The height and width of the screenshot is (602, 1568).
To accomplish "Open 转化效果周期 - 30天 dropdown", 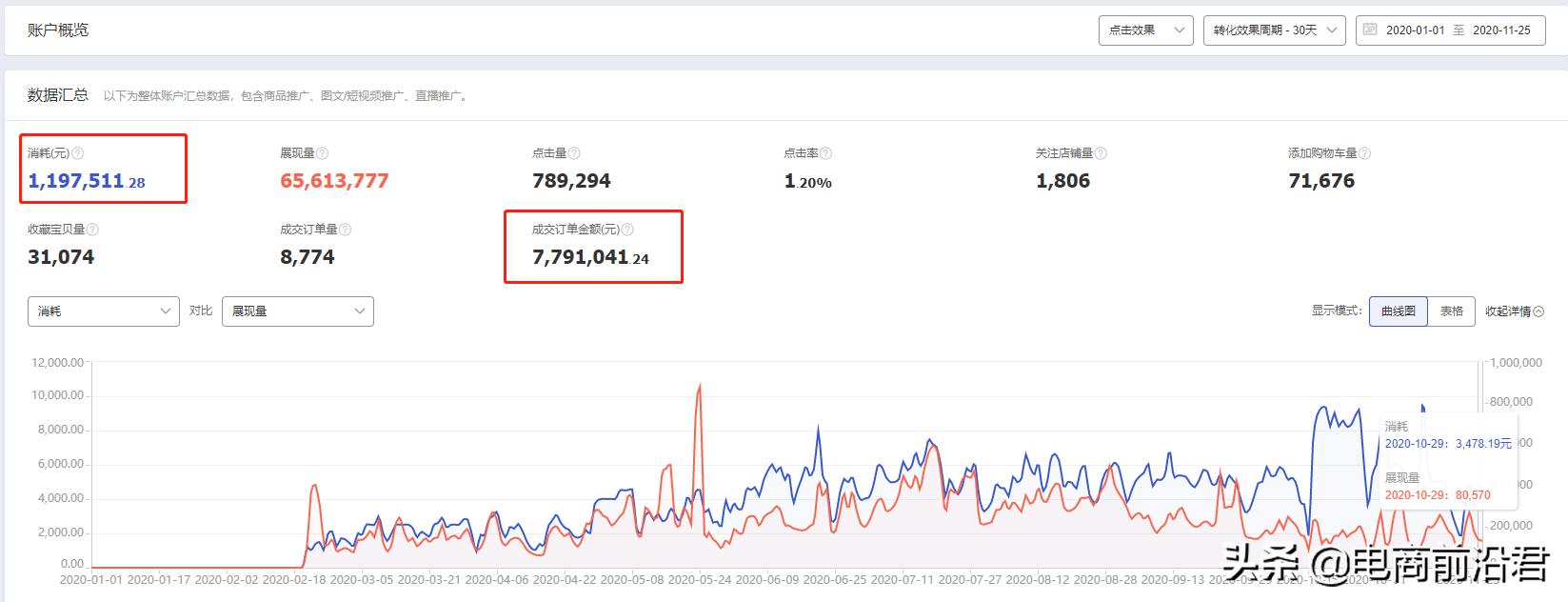I will [1274, 30].
